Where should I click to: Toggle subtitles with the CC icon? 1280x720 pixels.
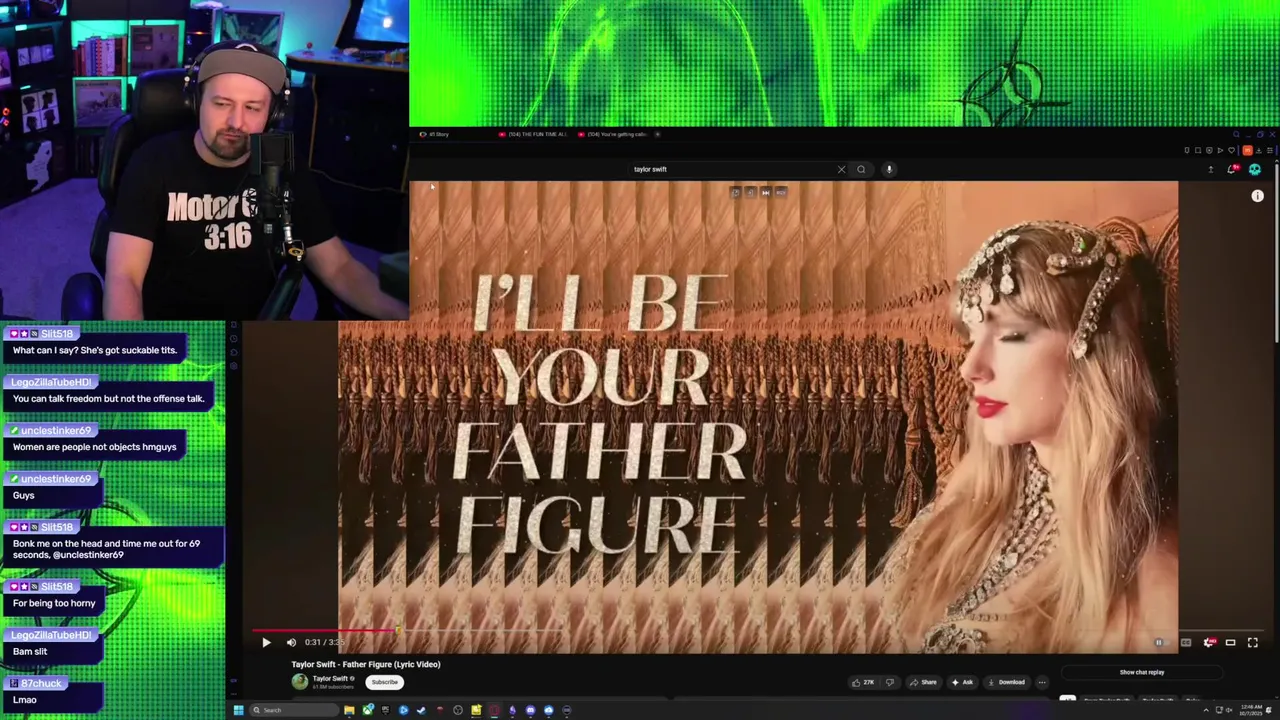pyautogui.click(x=1186, y=643)
